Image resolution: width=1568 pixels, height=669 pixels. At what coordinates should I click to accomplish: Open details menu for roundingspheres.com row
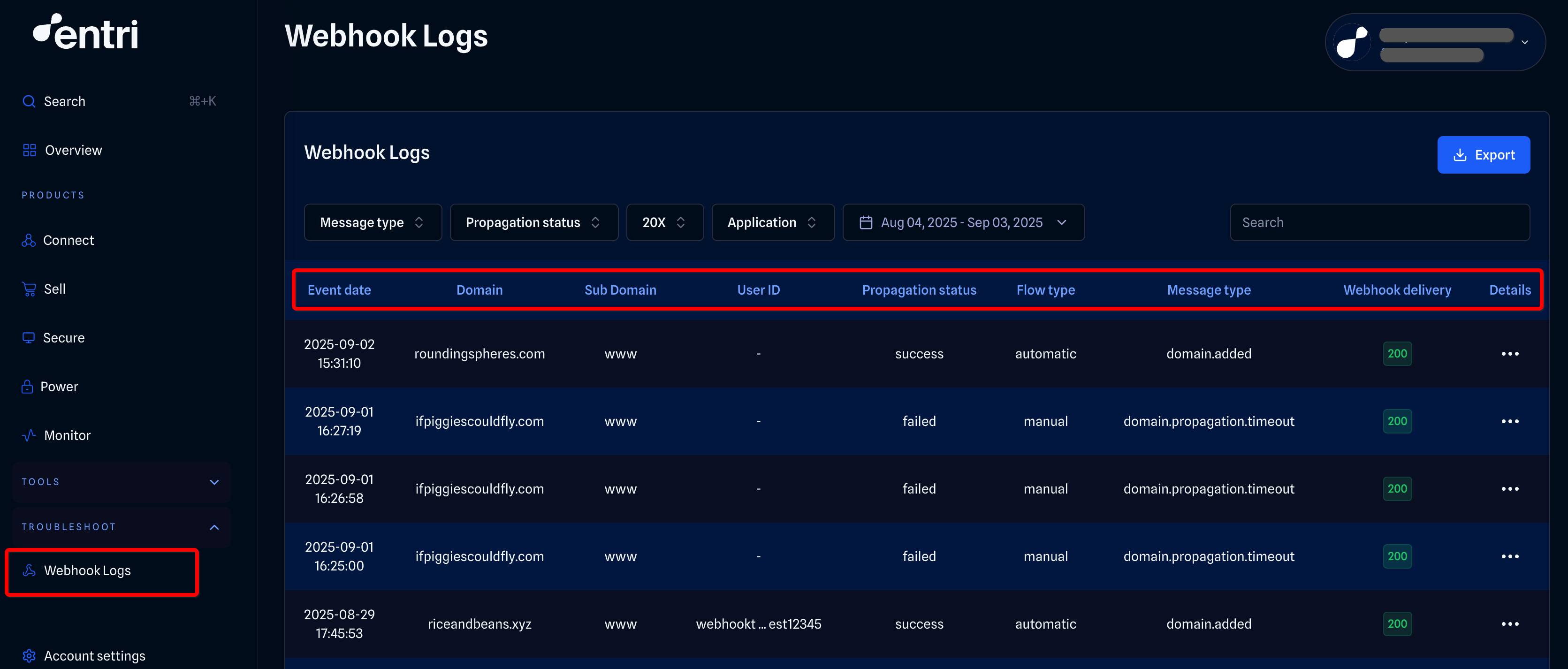pos(1509,354)
